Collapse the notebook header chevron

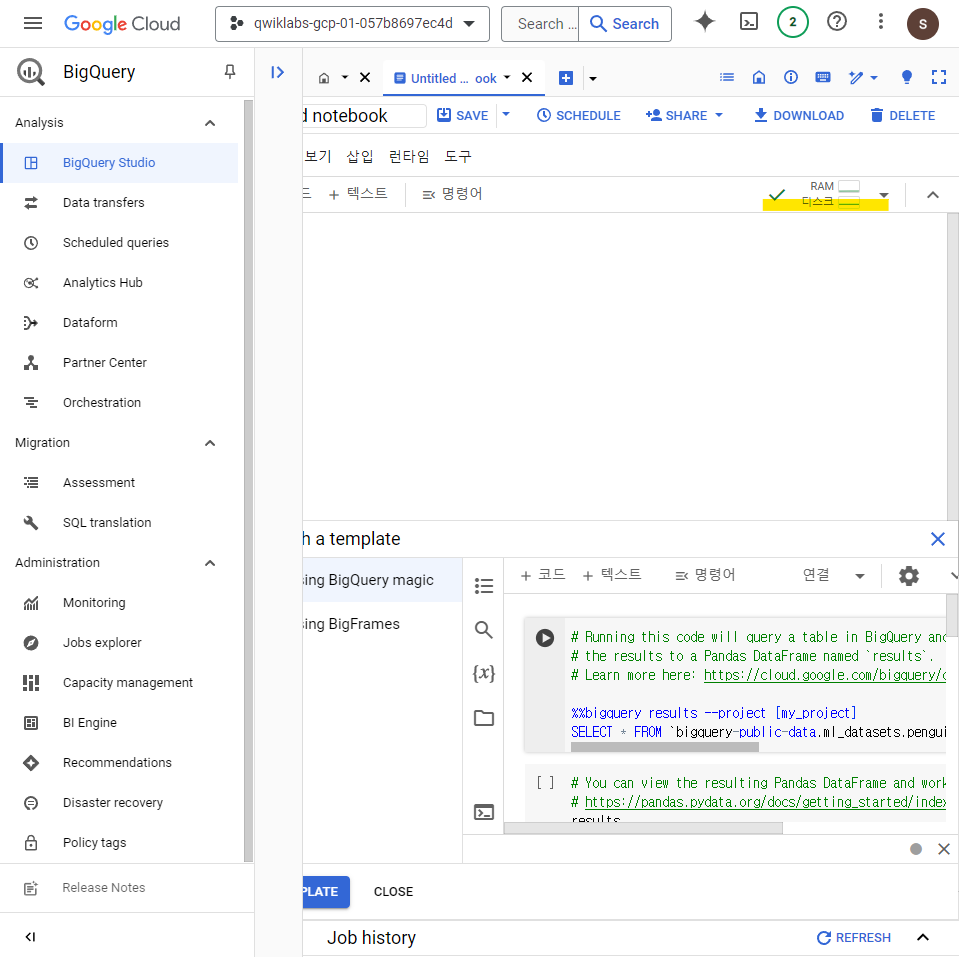(933, 195)
